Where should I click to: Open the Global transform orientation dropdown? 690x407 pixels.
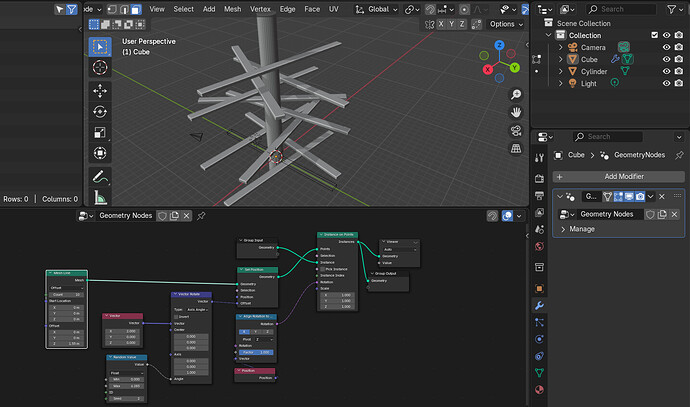click(x=377, y=9)
